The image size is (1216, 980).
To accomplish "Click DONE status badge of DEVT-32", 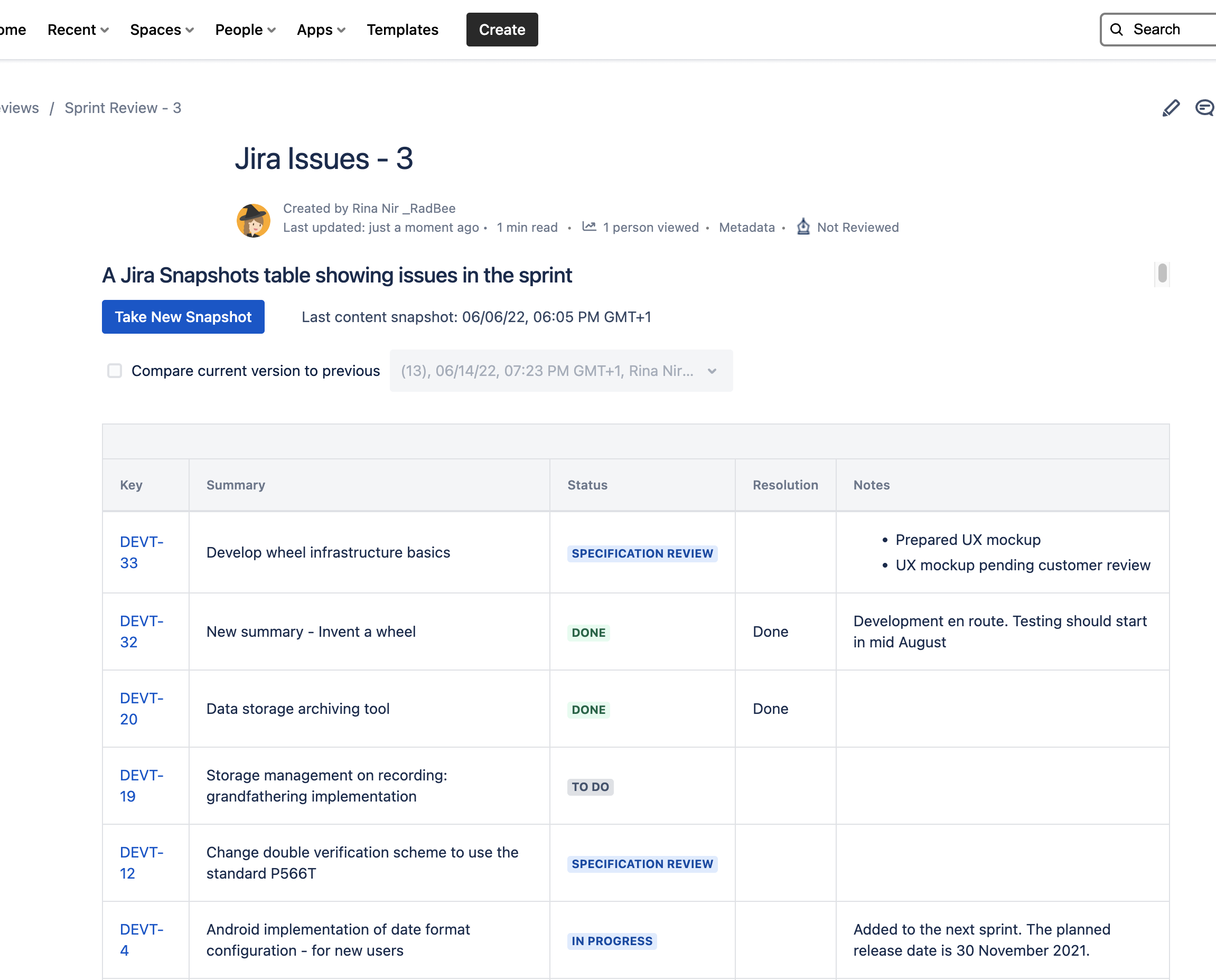I will (x=588, y=632).
